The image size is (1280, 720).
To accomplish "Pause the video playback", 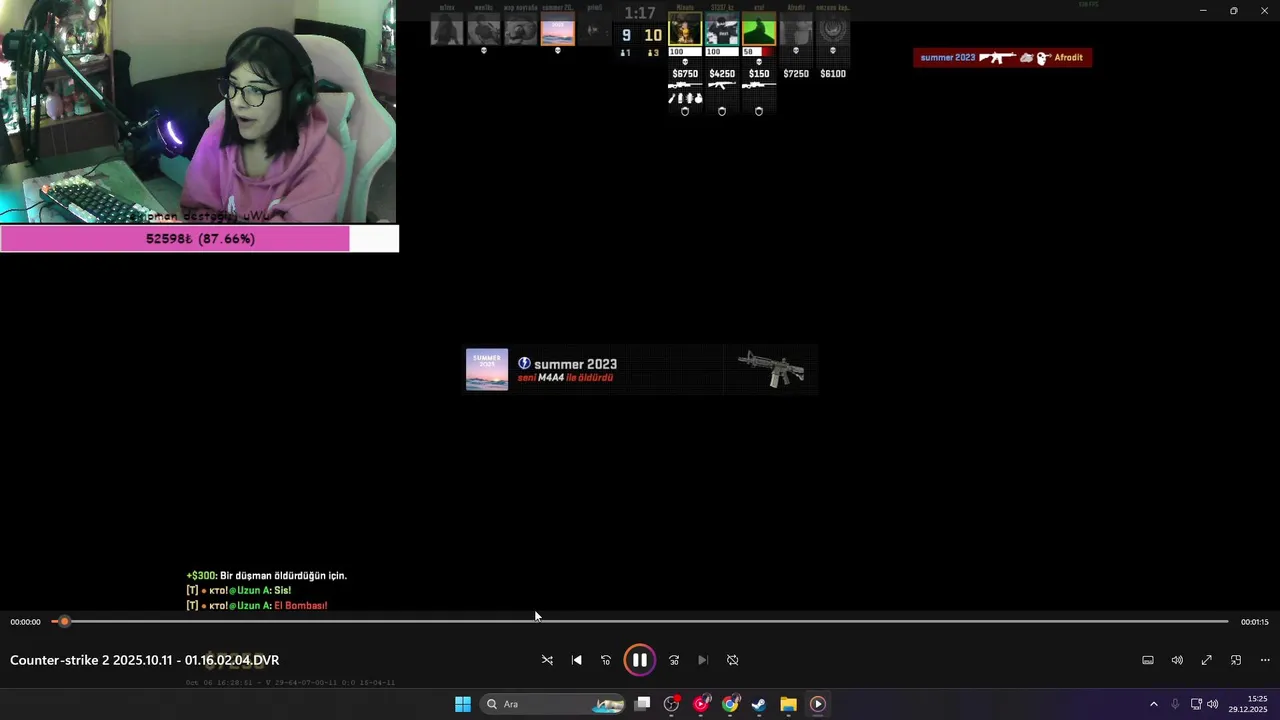I will [639, 660].
